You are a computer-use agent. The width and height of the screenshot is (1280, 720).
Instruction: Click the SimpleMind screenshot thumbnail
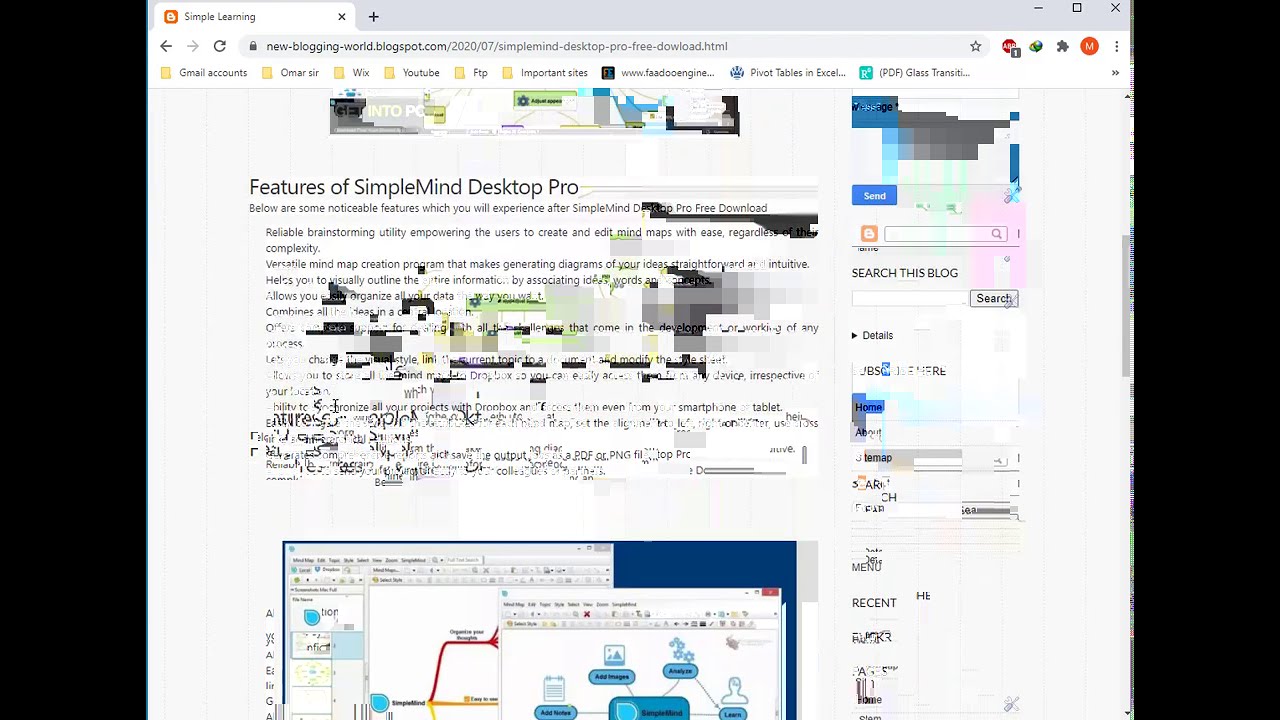(539, 630)
